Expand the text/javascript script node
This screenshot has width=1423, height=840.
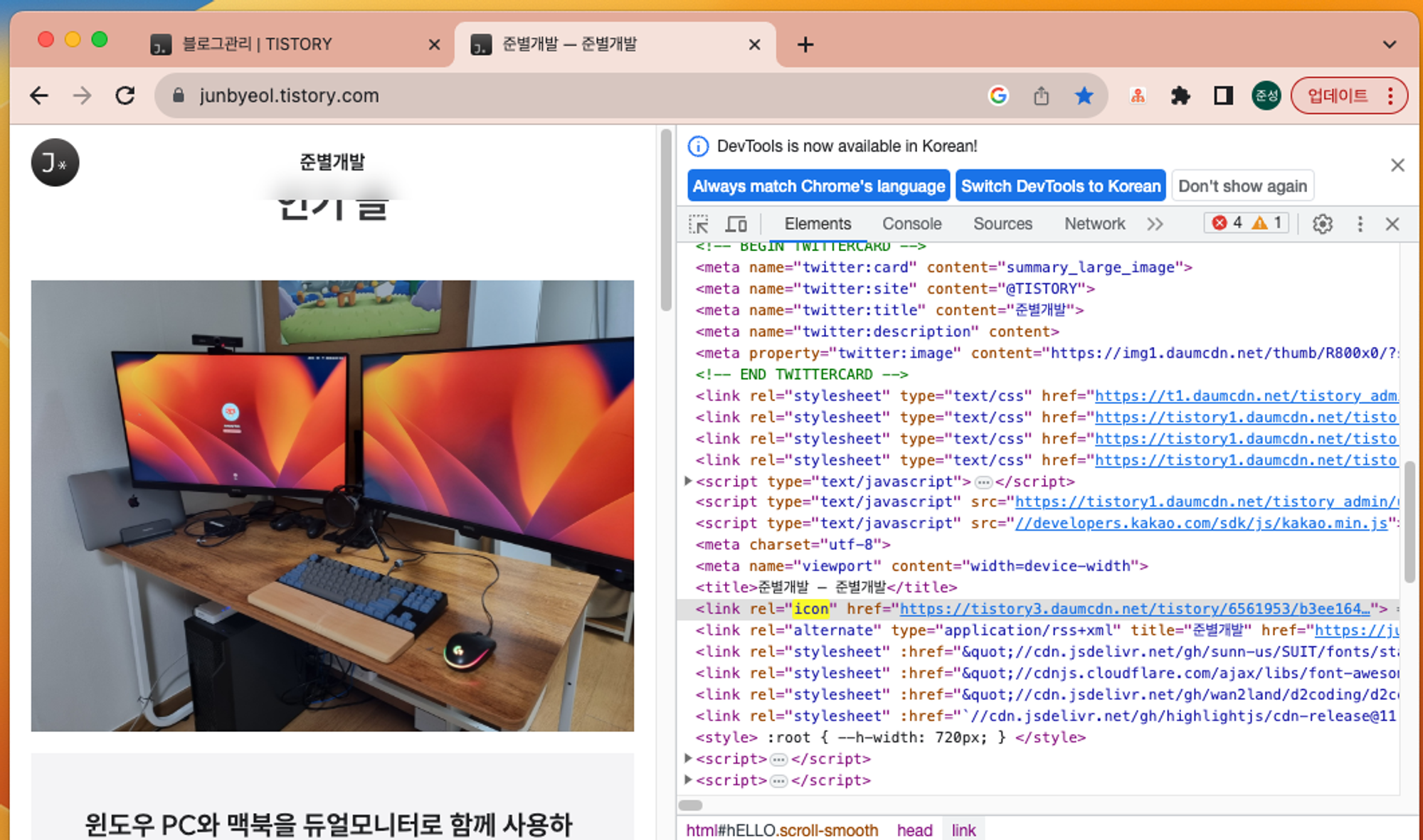coord(688,481)
